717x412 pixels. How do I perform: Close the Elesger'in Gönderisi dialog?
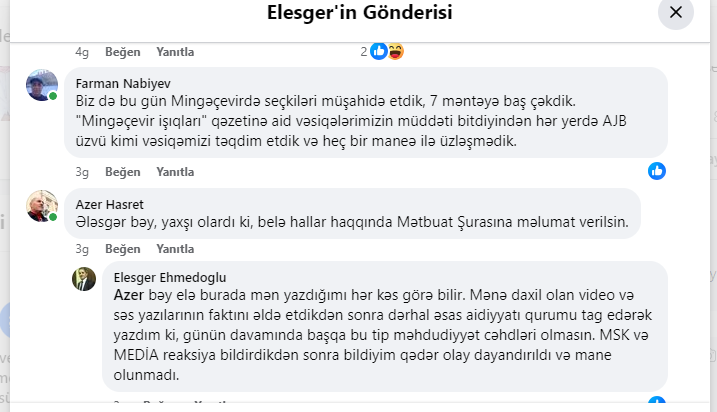675,12
